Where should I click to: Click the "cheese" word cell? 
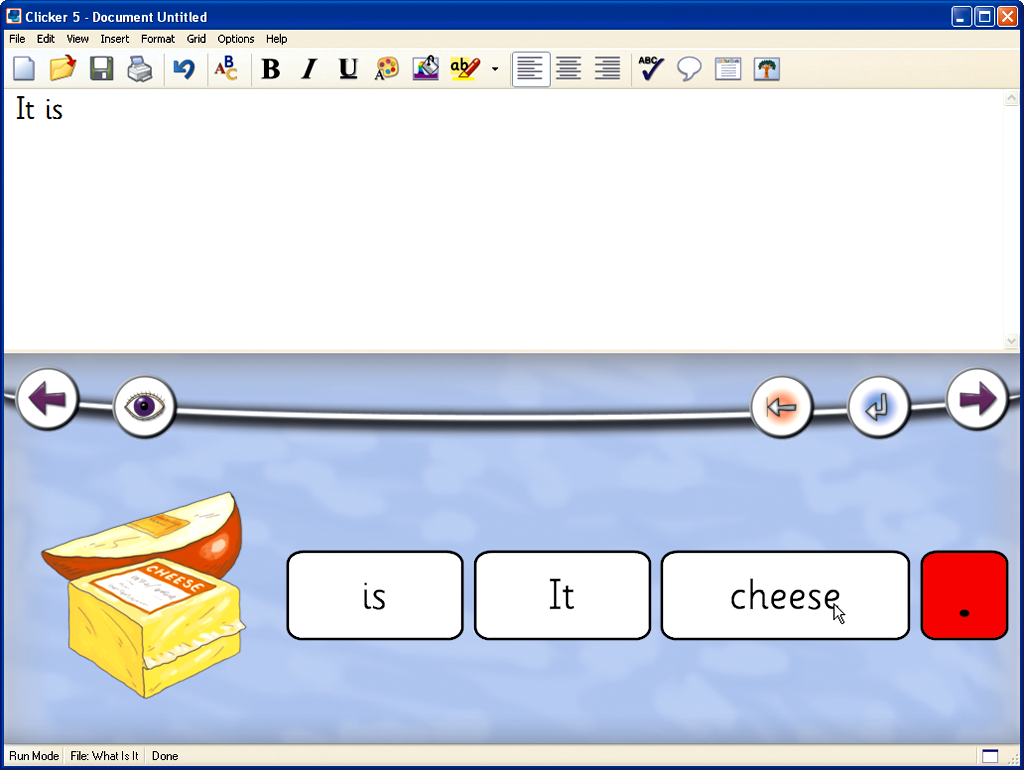click(x=785, y=595)
